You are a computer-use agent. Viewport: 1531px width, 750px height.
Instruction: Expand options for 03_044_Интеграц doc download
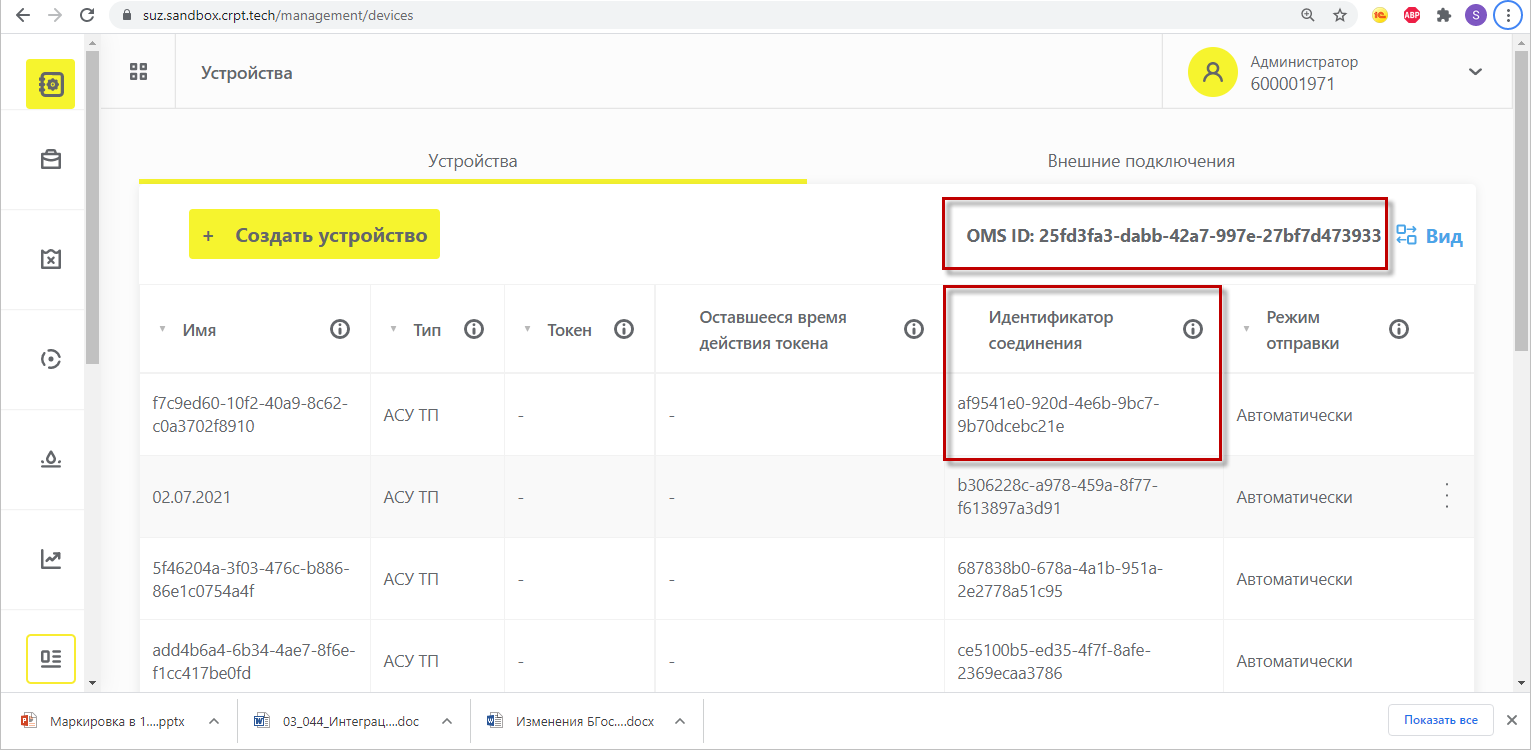(447, 721)
